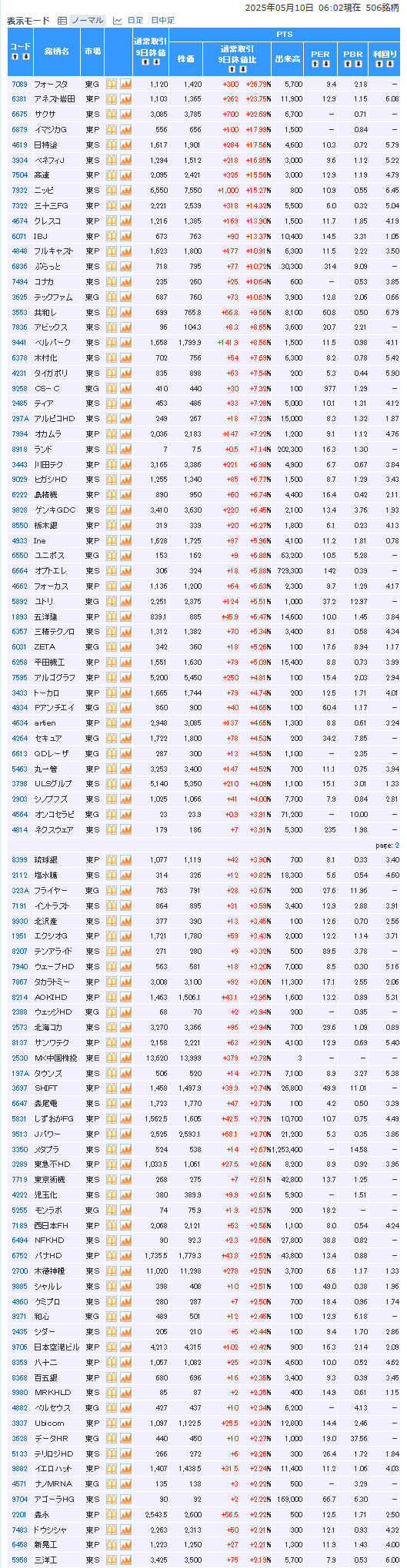Click volume value 1,253,400
The image size is (407, 1568).
point(286,1148)
